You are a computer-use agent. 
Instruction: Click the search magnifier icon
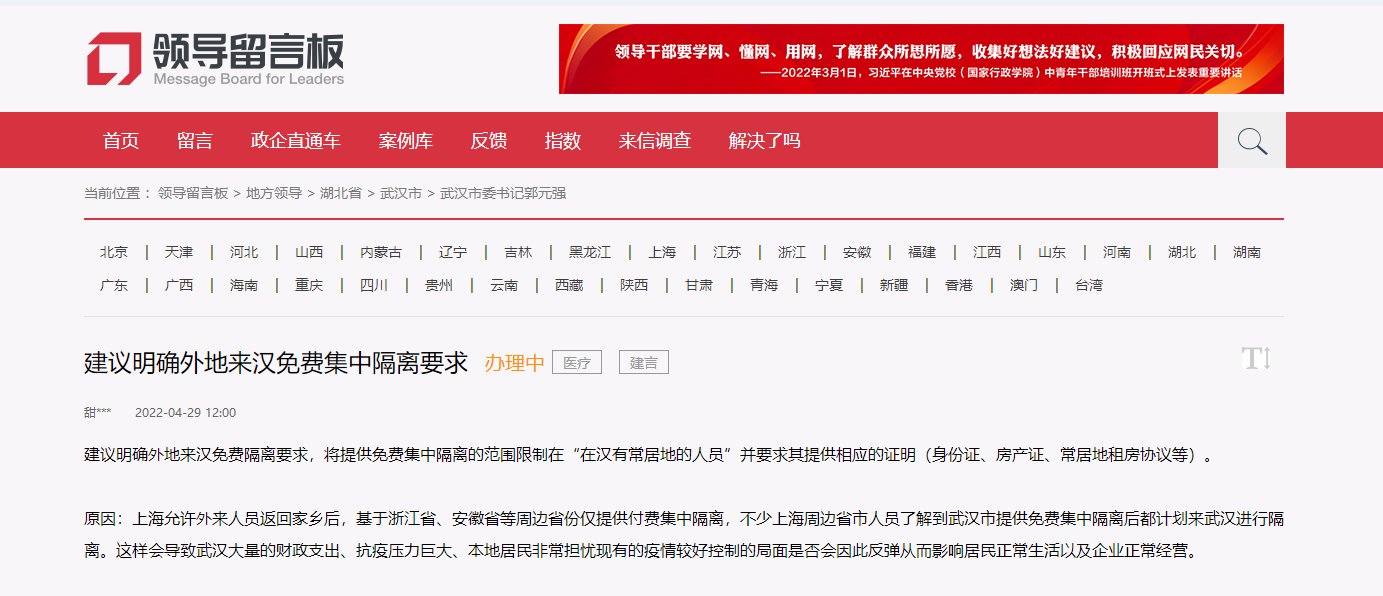[1252, 140]
